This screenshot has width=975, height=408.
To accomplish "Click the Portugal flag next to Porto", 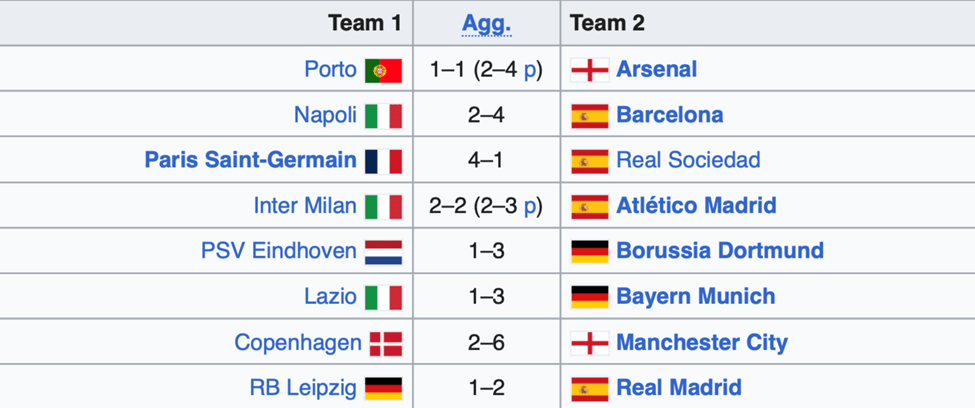I will click(x=384, y=70).
